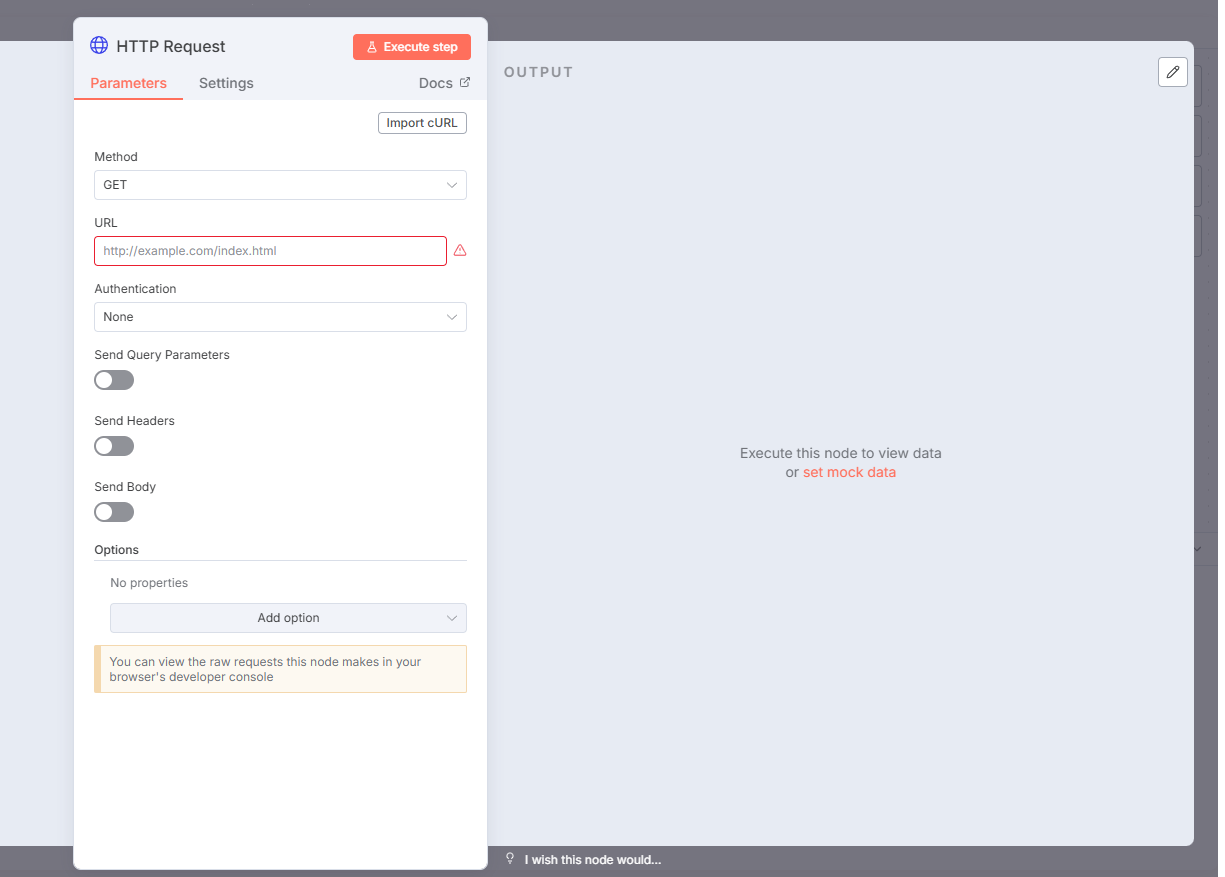The image size is (1225, 877).
Task: Open the Method dropdown showing GET
Action: (270, 185)
